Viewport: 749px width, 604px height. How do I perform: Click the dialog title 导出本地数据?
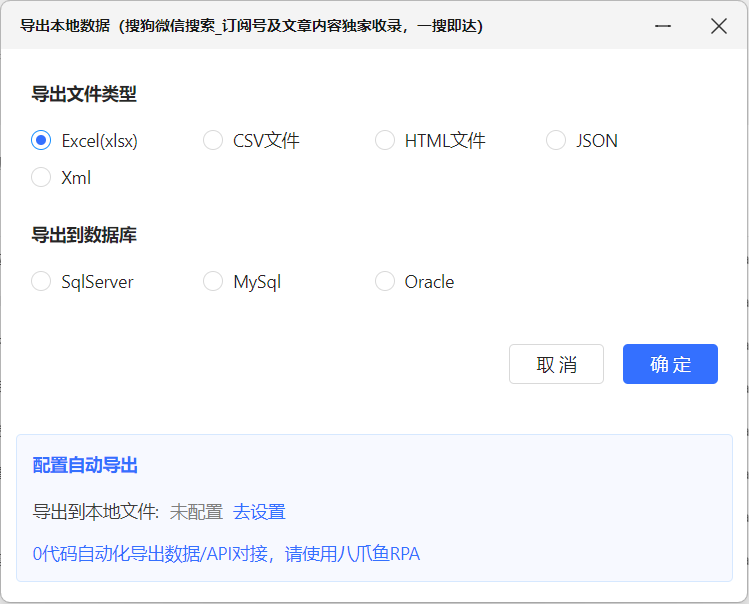tap(65, 26)
